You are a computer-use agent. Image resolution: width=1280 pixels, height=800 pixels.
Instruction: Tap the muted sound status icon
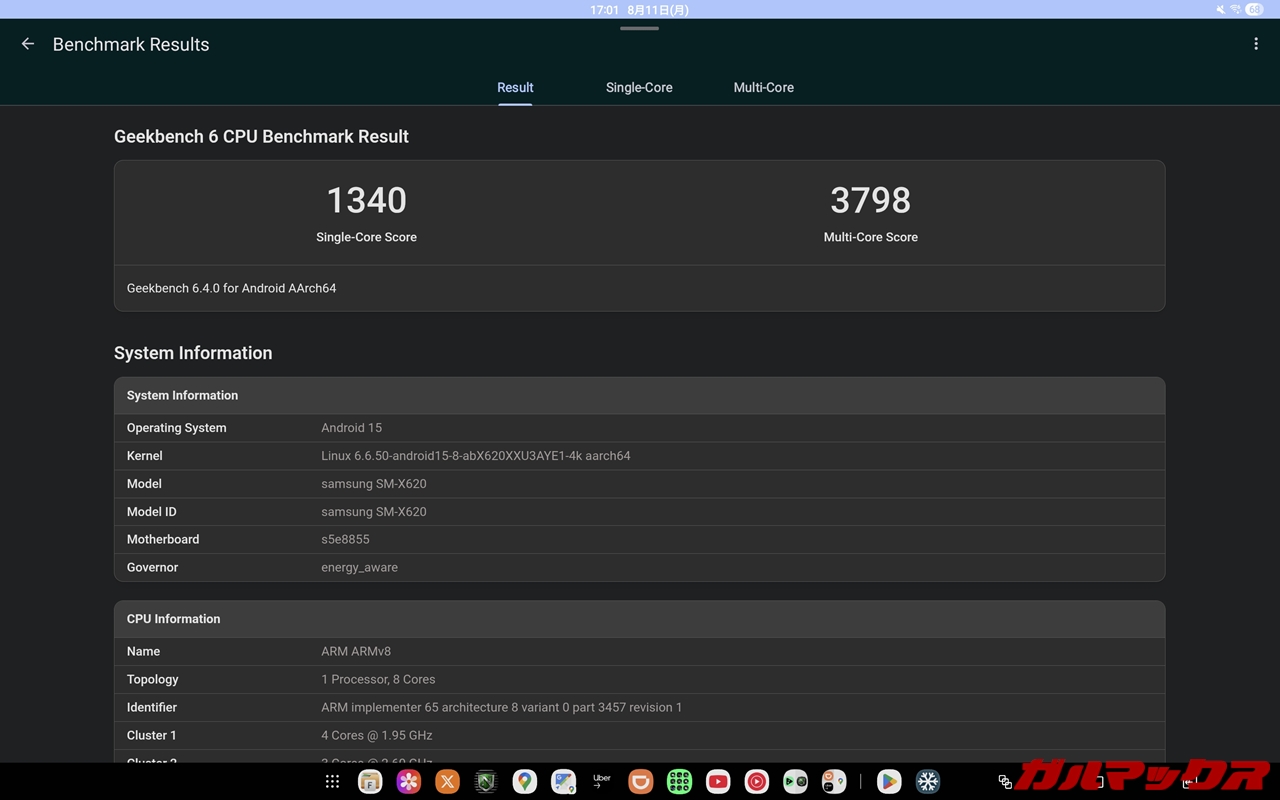tap(1220, 10)
